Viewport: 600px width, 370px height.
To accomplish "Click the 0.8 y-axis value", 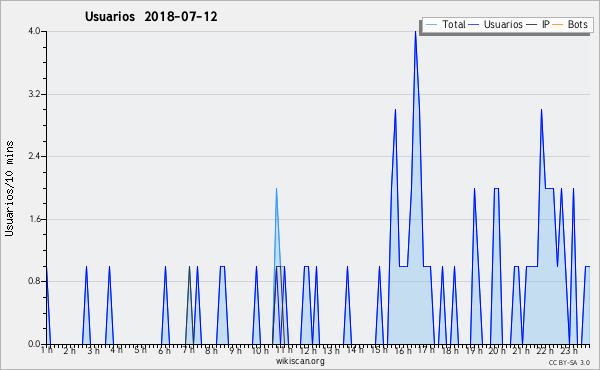I will (34, 282).
